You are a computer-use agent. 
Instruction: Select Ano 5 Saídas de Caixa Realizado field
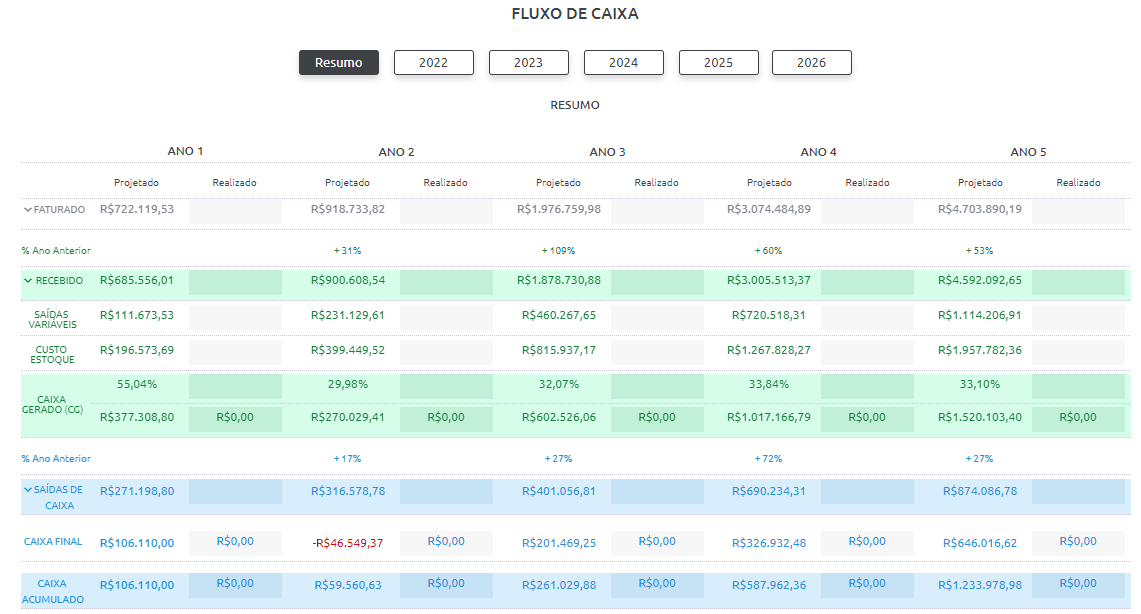click(x=1078, y=491)
